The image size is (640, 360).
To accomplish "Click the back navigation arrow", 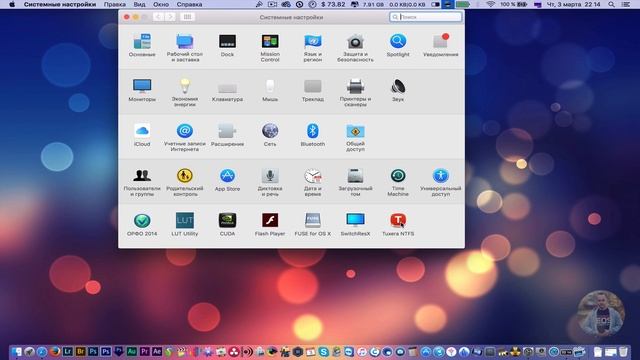I will coord(158,17).
